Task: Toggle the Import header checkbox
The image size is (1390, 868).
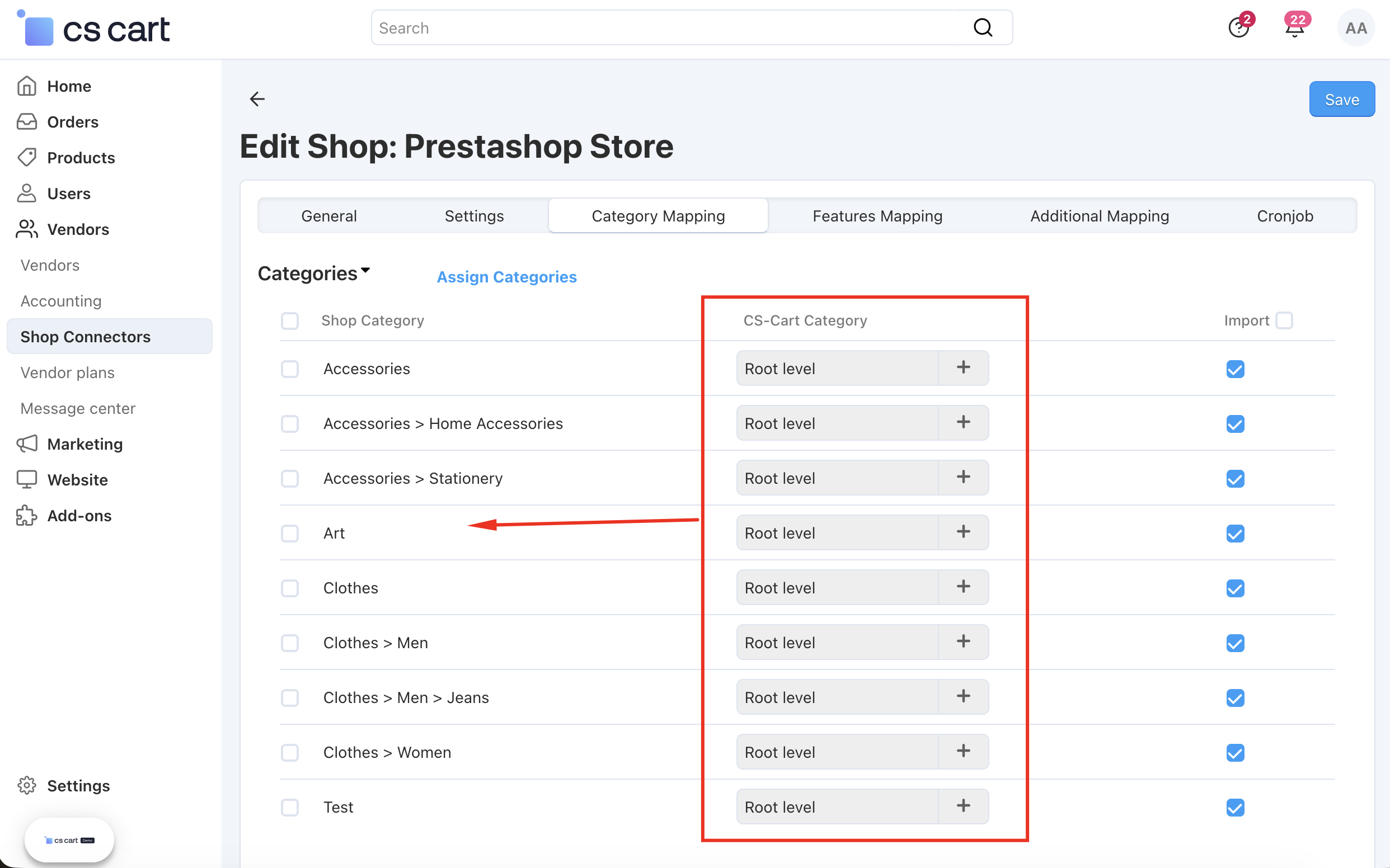Action: (1284, 320)
